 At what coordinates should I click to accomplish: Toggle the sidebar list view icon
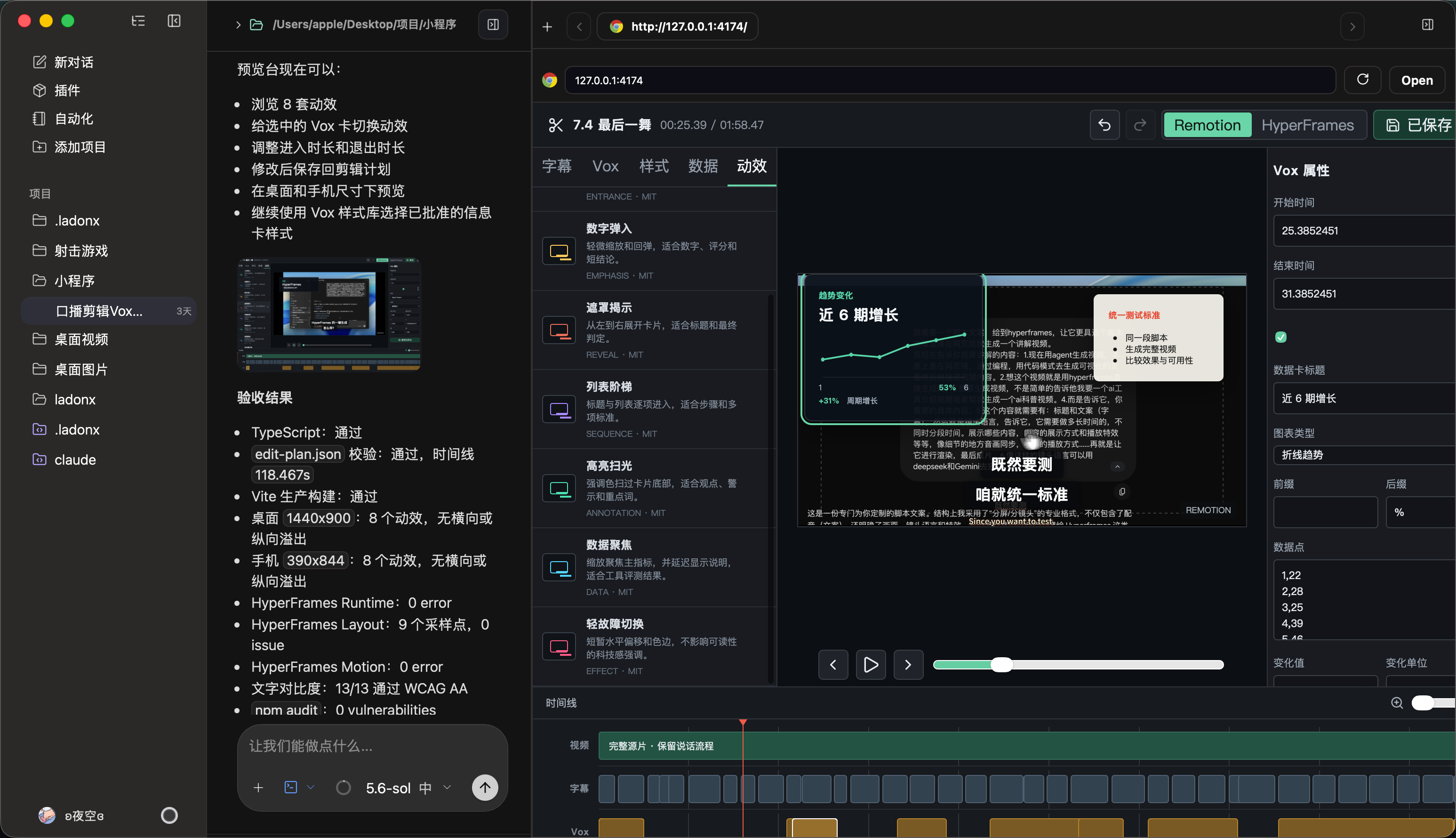(138, 21)
